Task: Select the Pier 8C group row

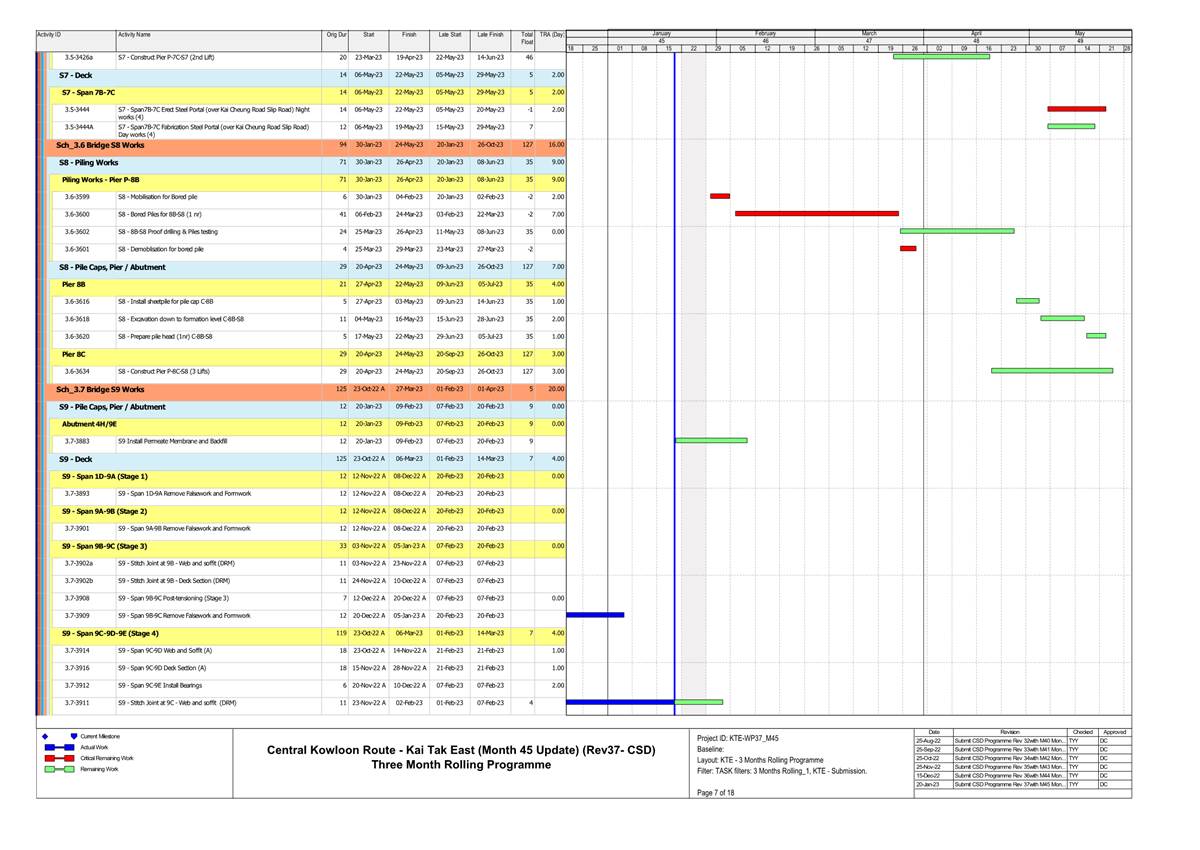Action: (x=73, y=353)
